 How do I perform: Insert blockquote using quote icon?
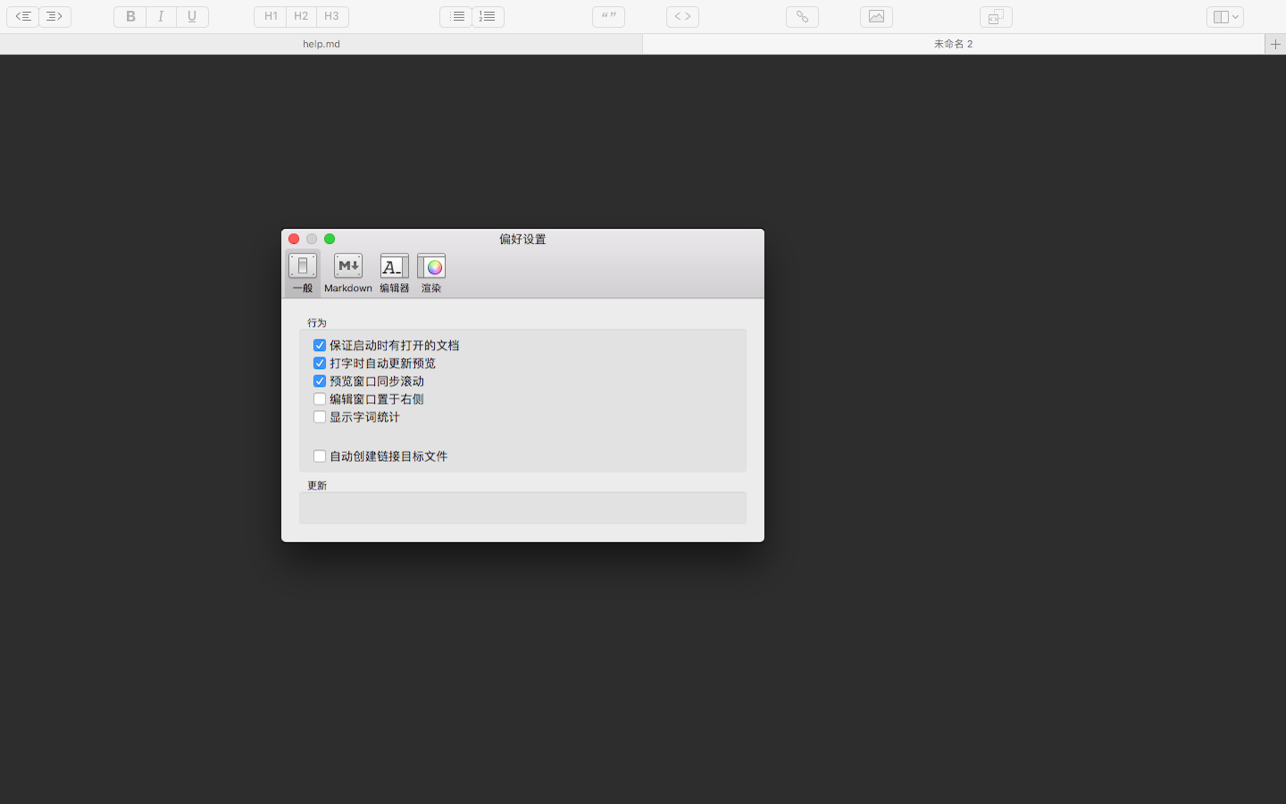[x=608, y=16]
